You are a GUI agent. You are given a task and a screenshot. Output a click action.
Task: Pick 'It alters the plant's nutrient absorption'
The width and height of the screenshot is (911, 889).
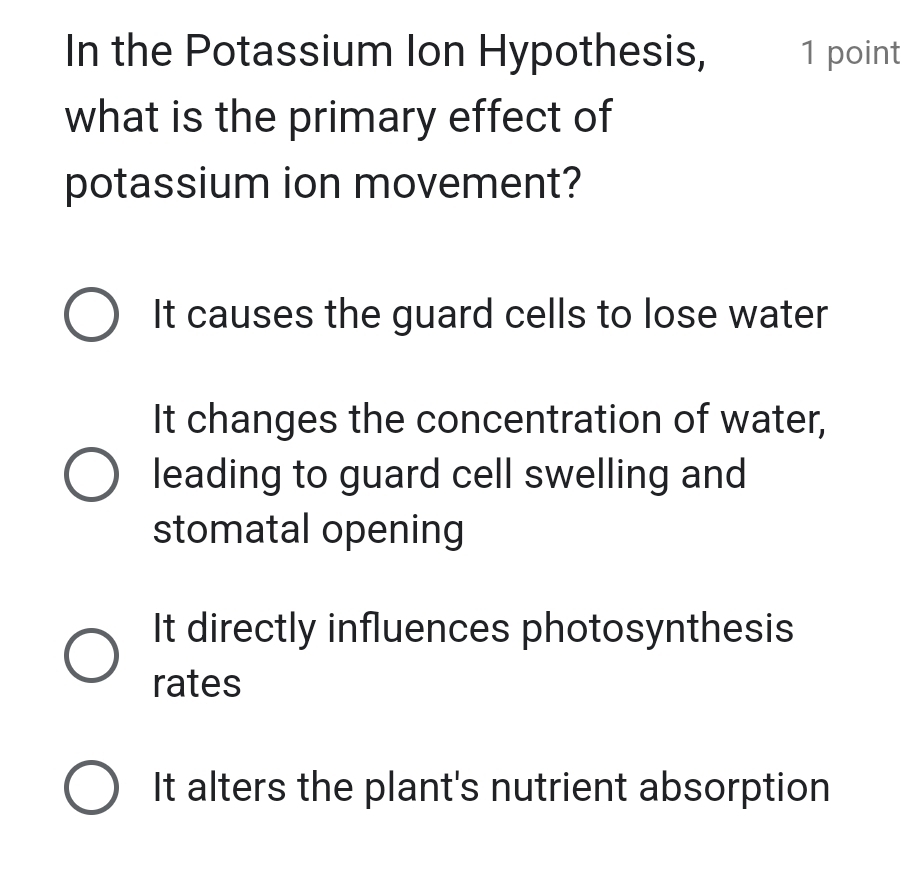(91, 787)
